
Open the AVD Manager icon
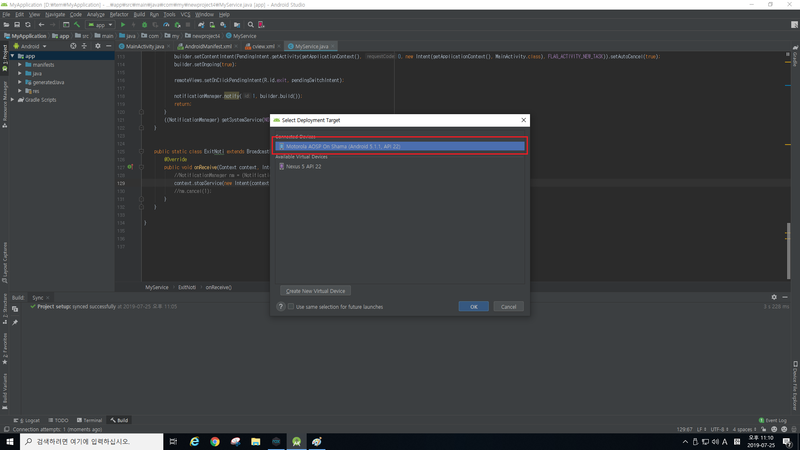[212, 24]
